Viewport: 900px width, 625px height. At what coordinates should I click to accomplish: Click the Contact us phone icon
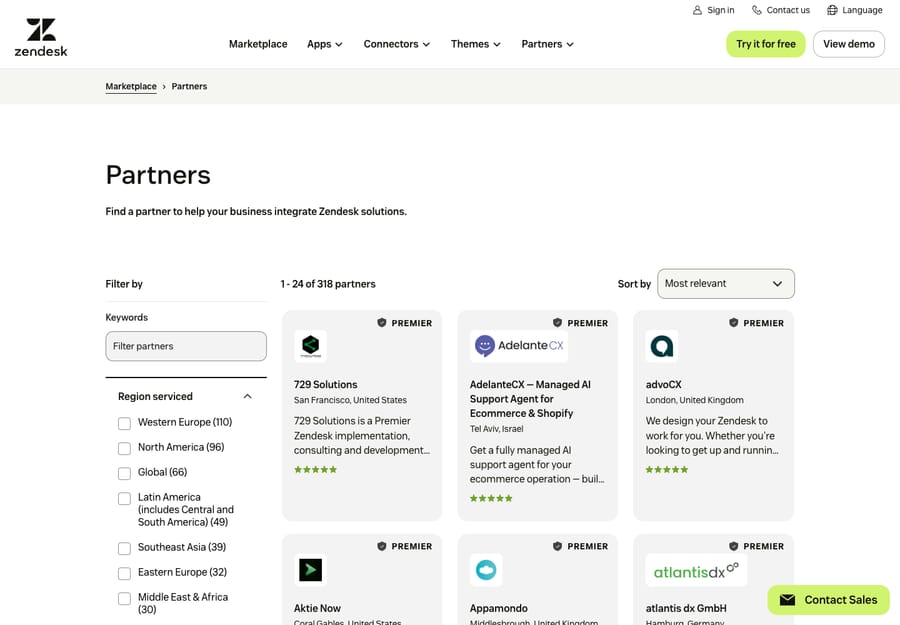point(757,10)
